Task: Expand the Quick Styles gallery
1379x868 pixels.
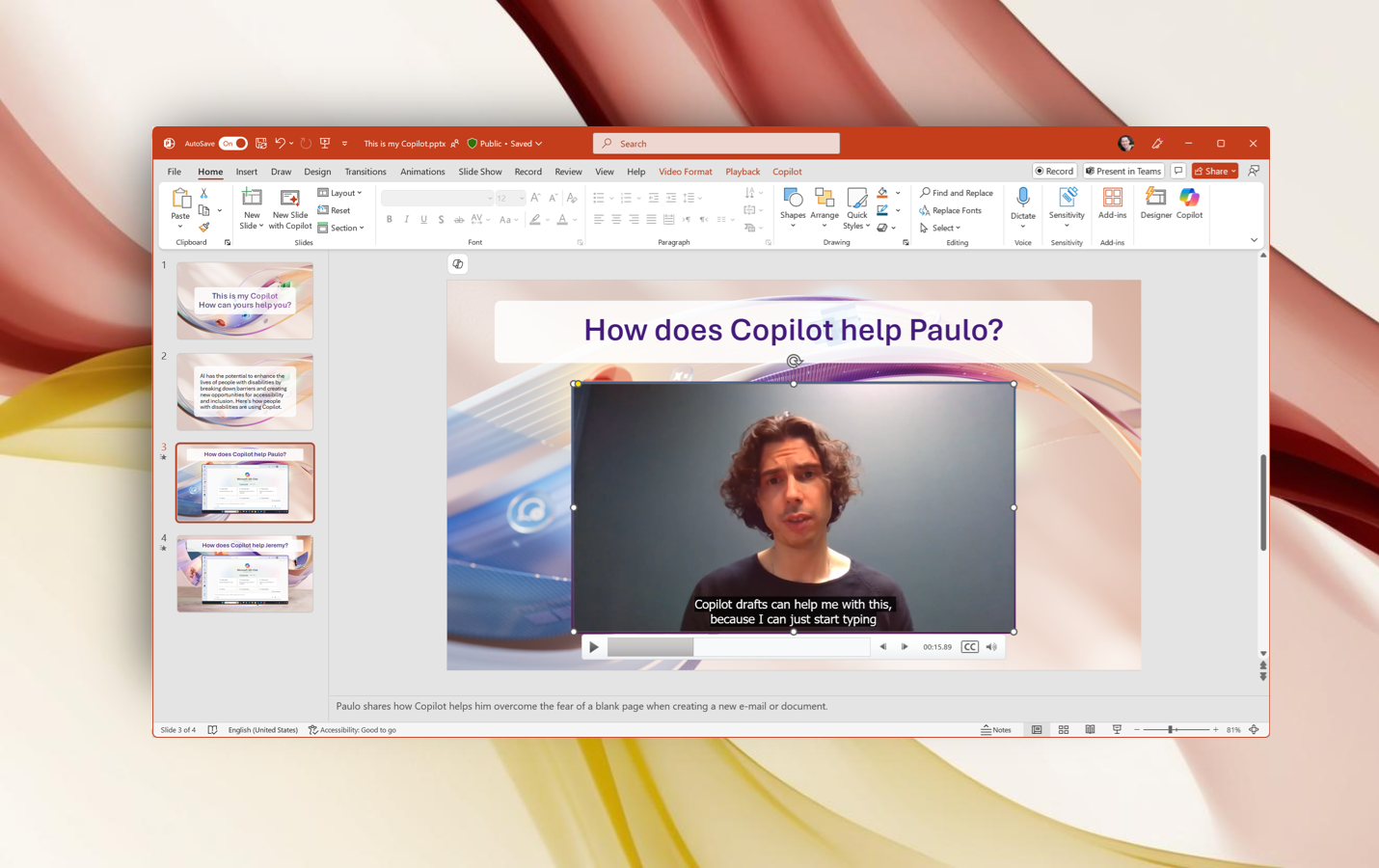Action: 856,209
